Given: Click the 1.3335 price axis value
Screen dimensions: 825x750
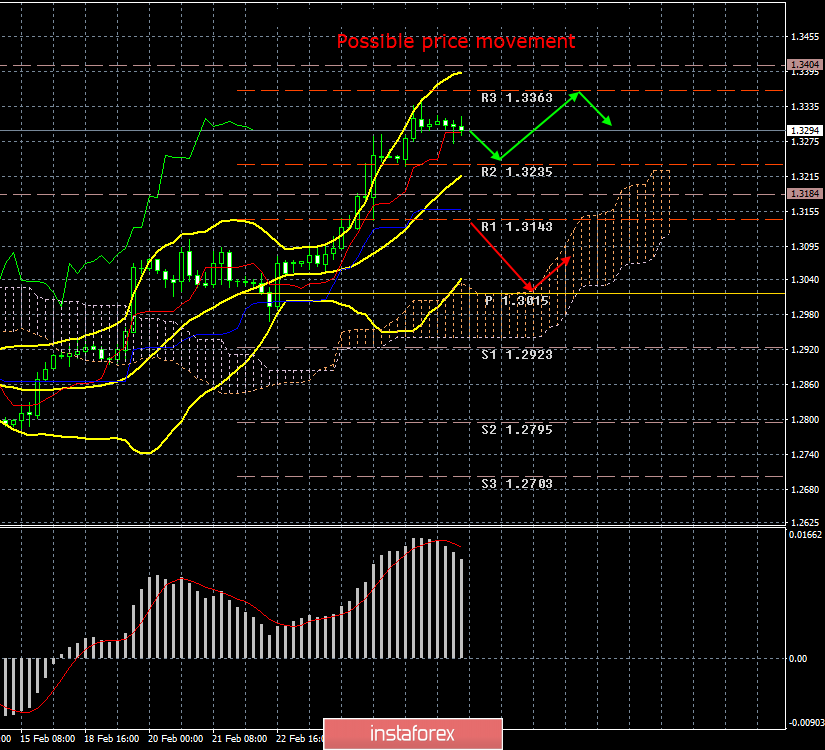Looking at the screenshot, I should click(x=805, y=107).
